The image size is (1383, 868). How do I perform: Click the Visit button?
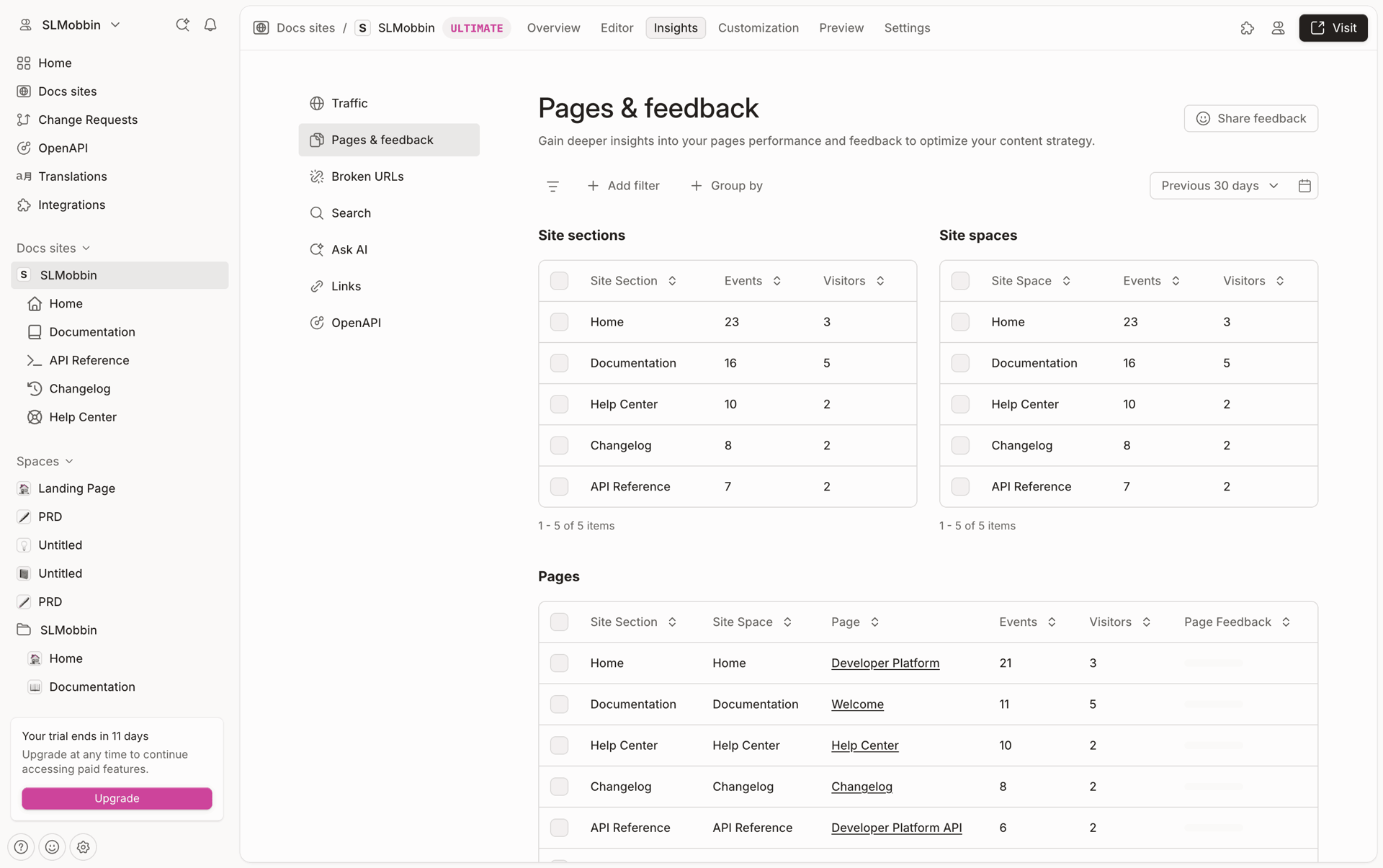coord(1333,27)
